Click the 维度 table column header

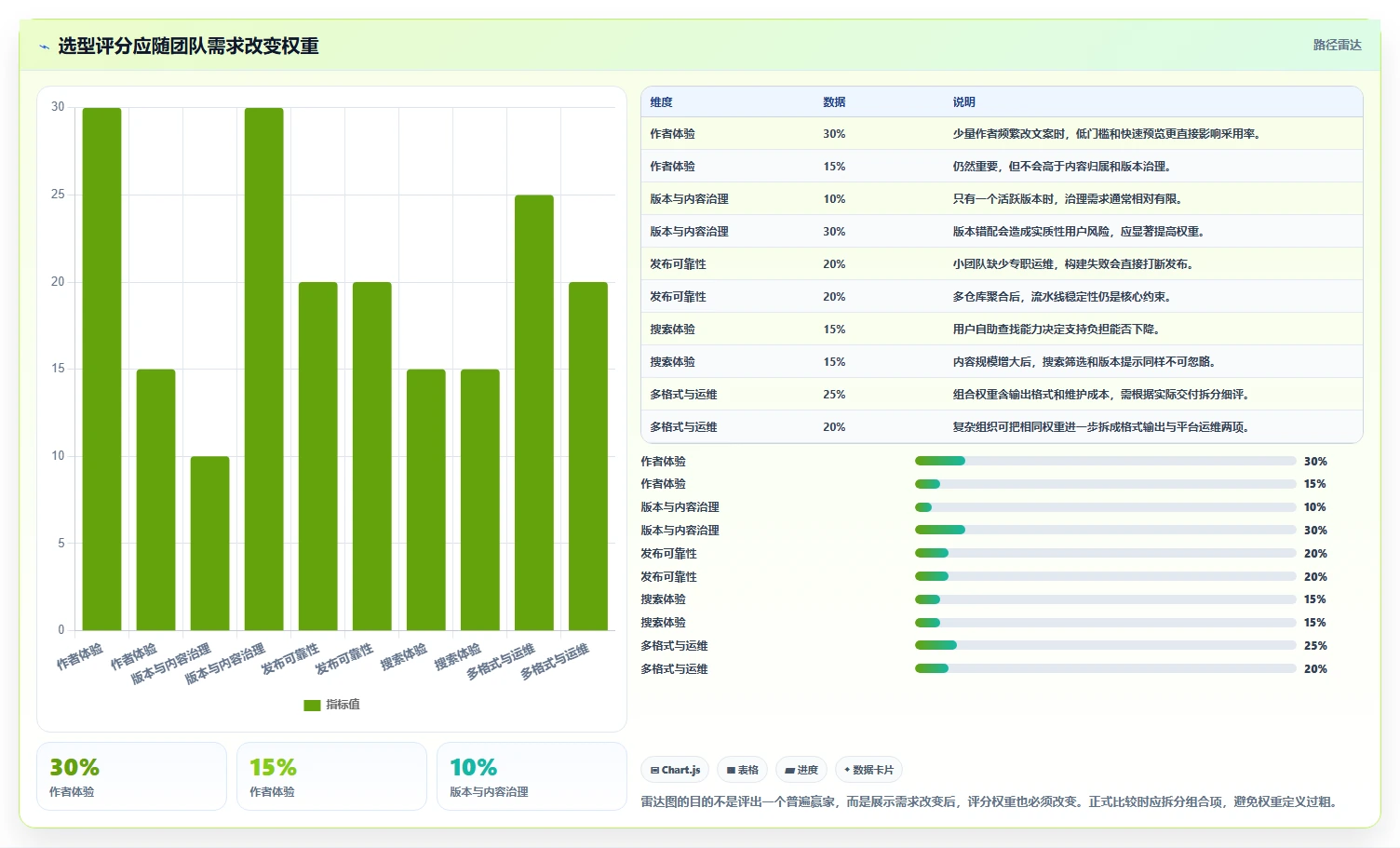pyautogui.click(x=661, y=102)
